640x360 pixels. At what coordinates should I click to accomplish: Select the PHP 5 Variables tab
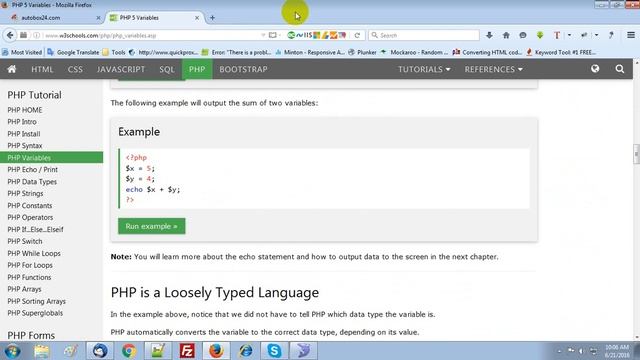click(x=154, y=18)
